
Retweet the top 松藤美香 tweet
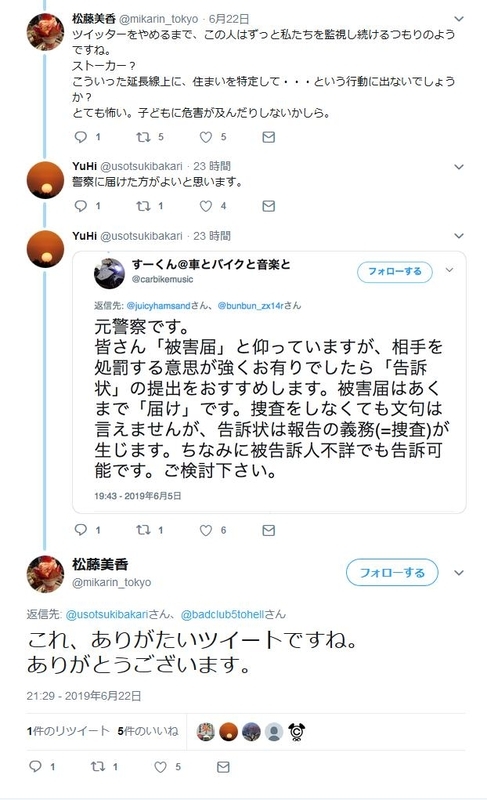pyautogui.click(x=143, y=137)
